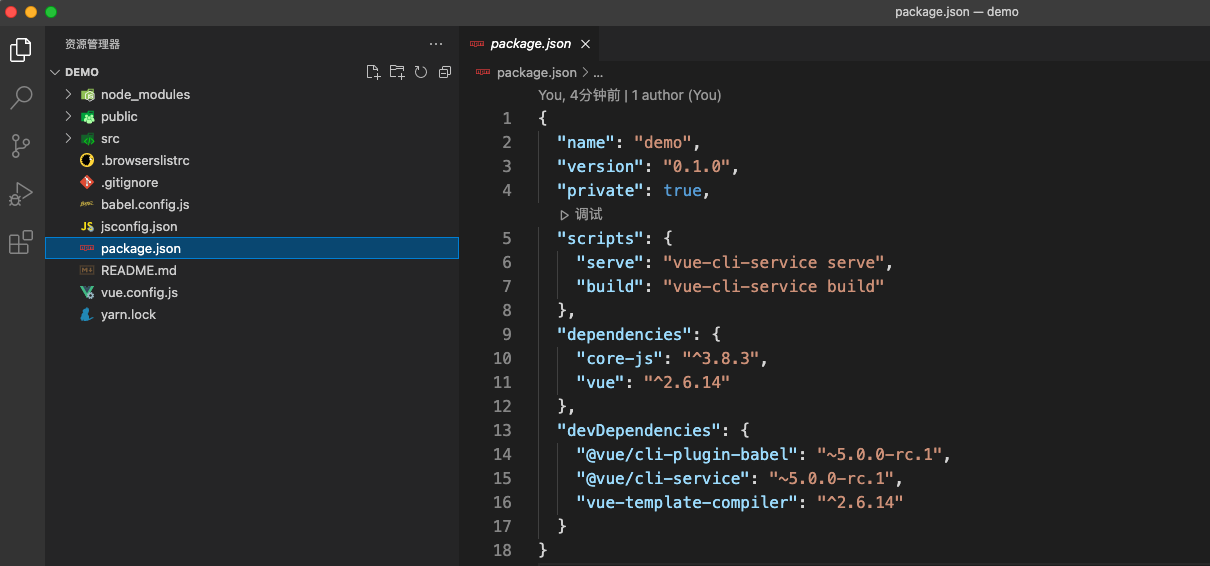Screen dimensions: 1210x566
Task: Click the breadcrumb ellipsis after package.json
Action: pyautogui.click(x=598, y=73)
